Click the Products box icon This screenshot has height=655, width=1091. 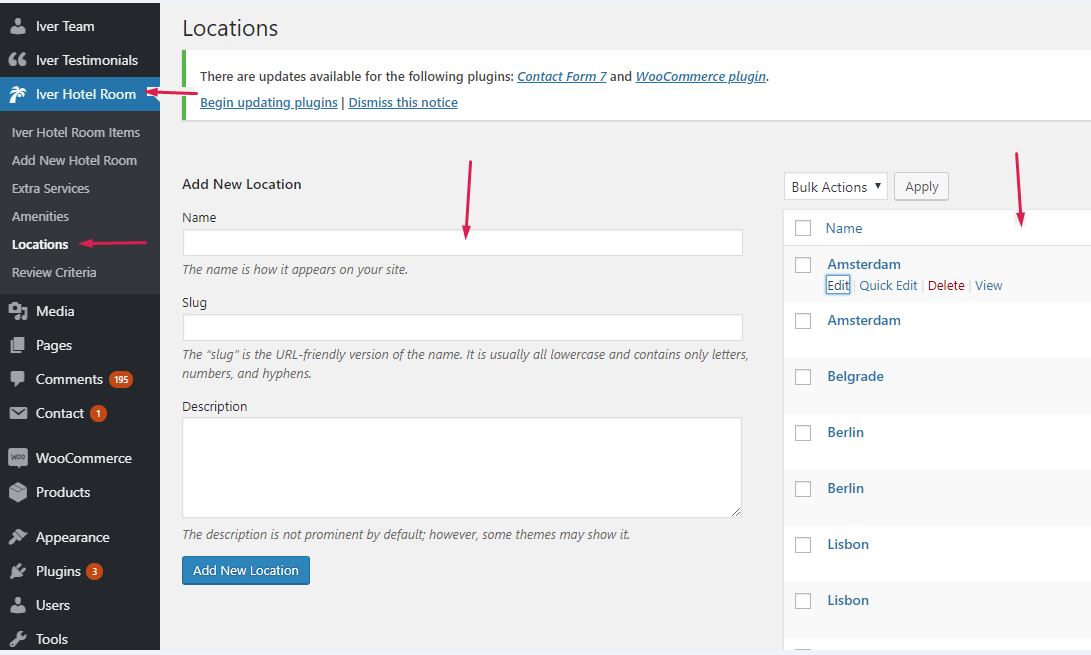click(x=18, y=492)
